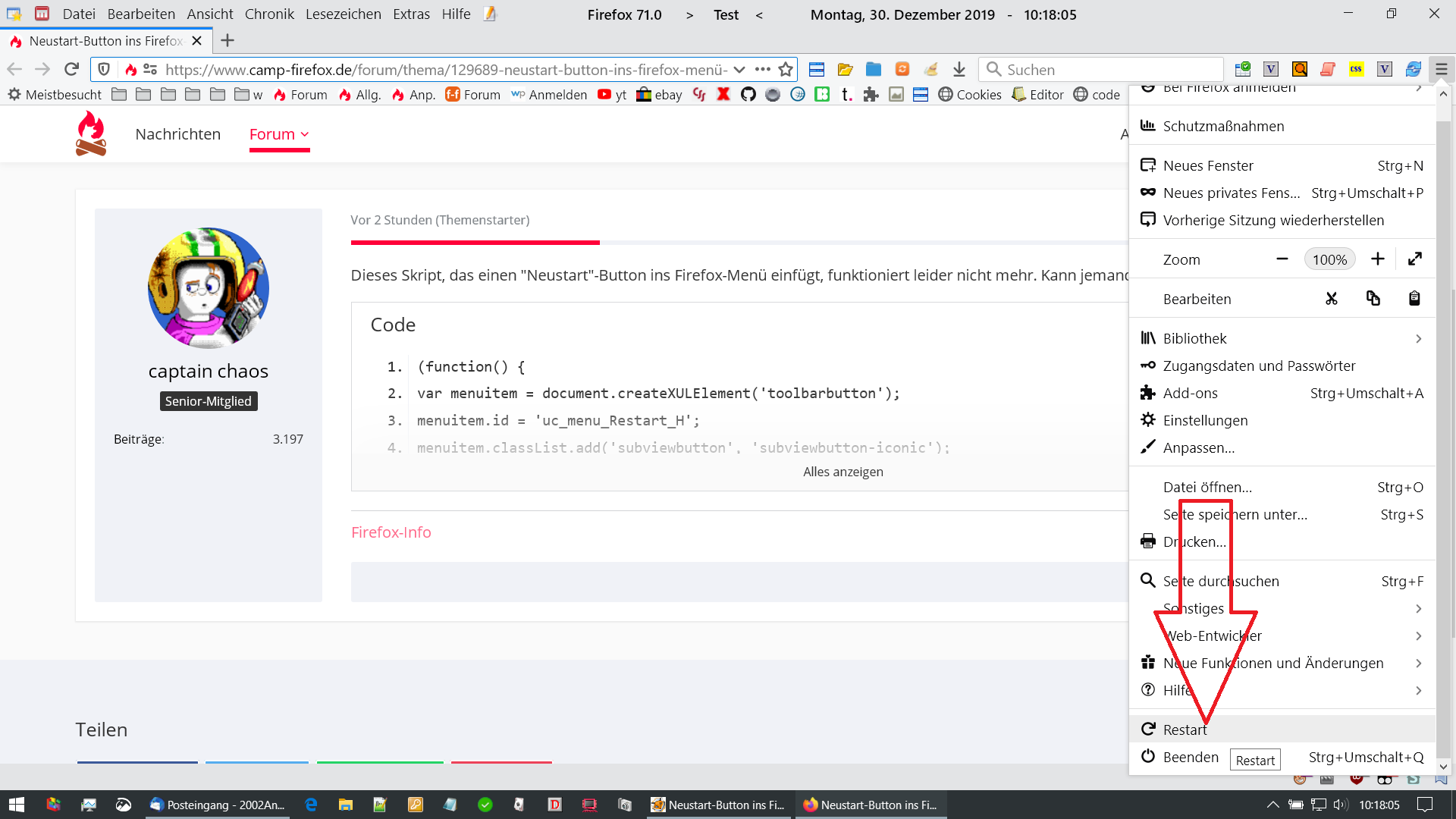
Task: Open the Firefox-Info link
Action: (391, 532)
